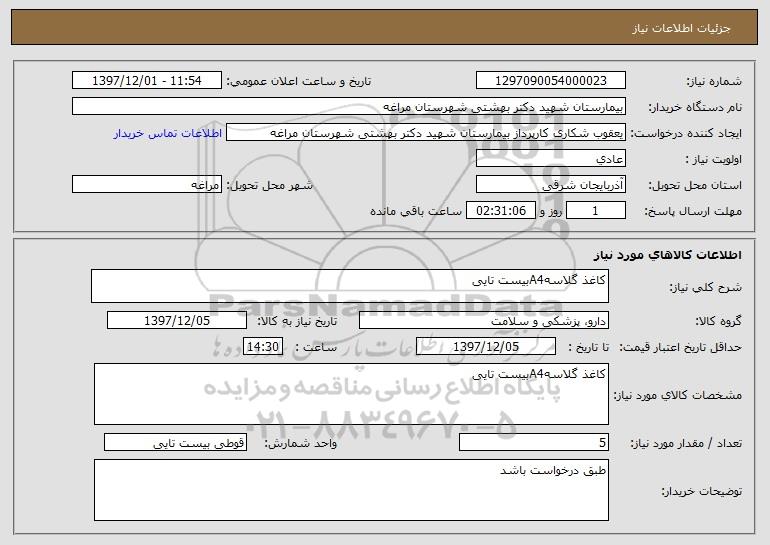
Task: Click the label استان محل تحویل
Action: tap(695, 186)
